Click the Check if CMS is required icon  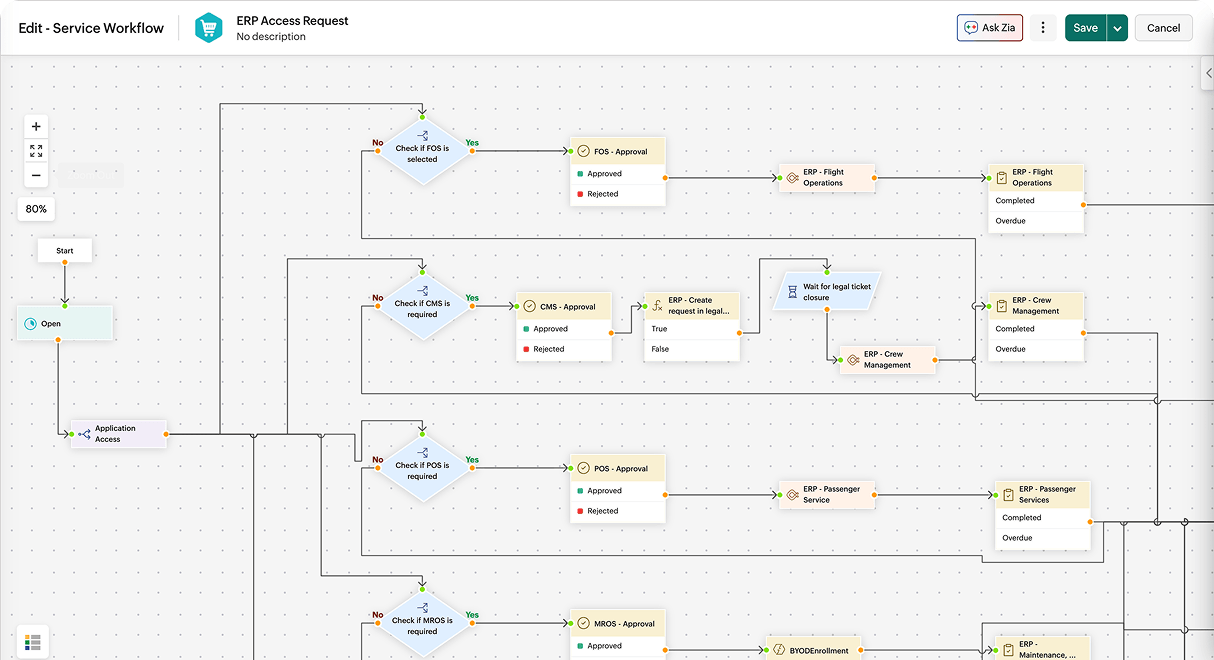[422, 291]
